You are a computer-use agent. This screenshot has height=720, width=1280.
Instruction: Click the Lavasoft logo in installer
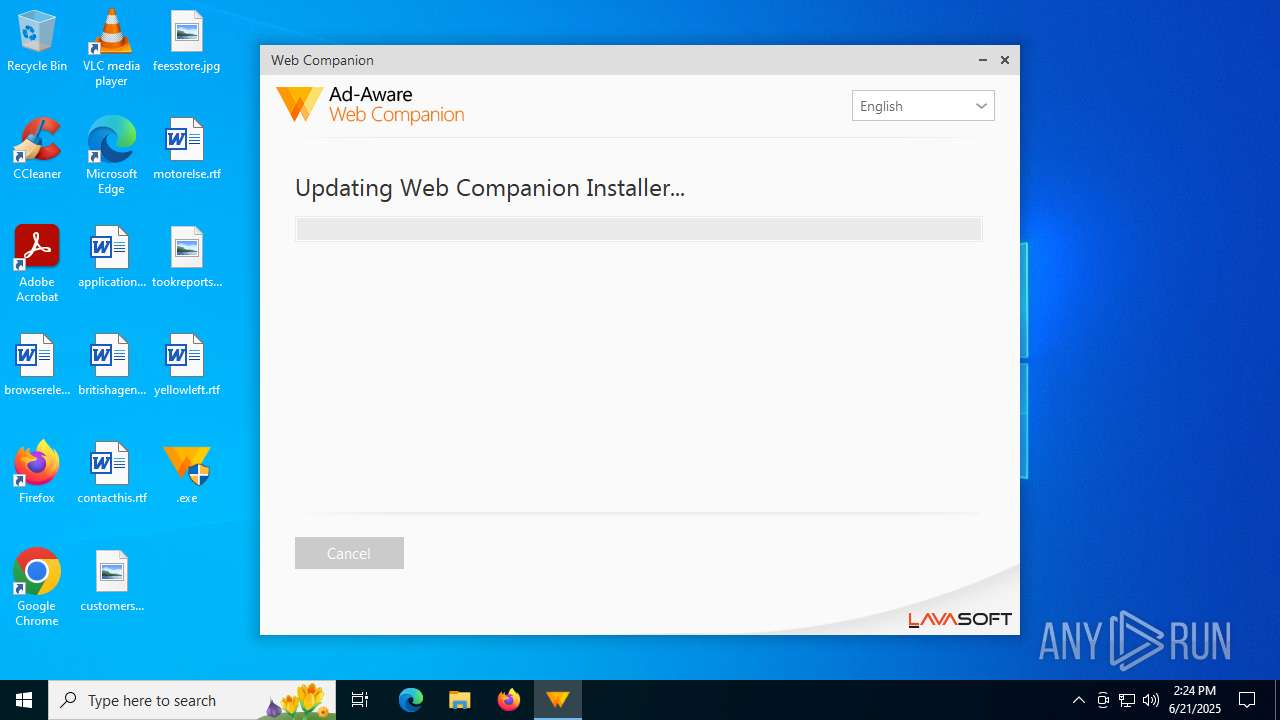(x=959, y=619)
